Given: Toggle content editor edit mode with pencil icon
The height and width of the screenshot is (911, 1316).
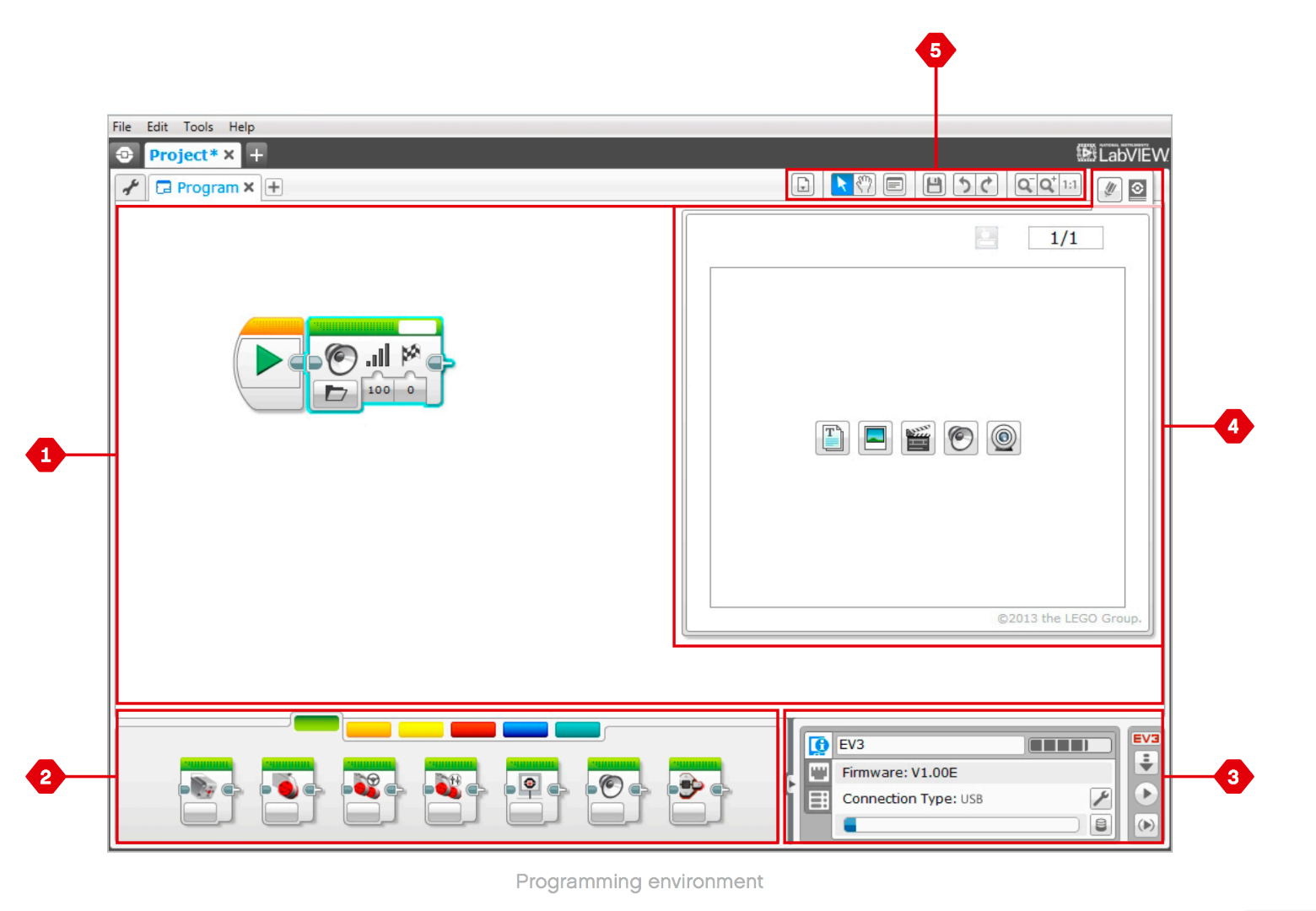Looking at the screenshot, I should pyautogui.click(x=1108, y=189).
